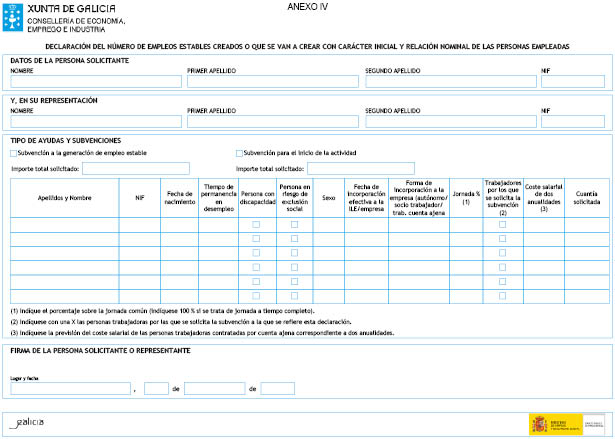615x439 pixels.
Task: Tick first-row 'Trabajadores por los que se solicita' checkbox
Action: pos(502,225)
